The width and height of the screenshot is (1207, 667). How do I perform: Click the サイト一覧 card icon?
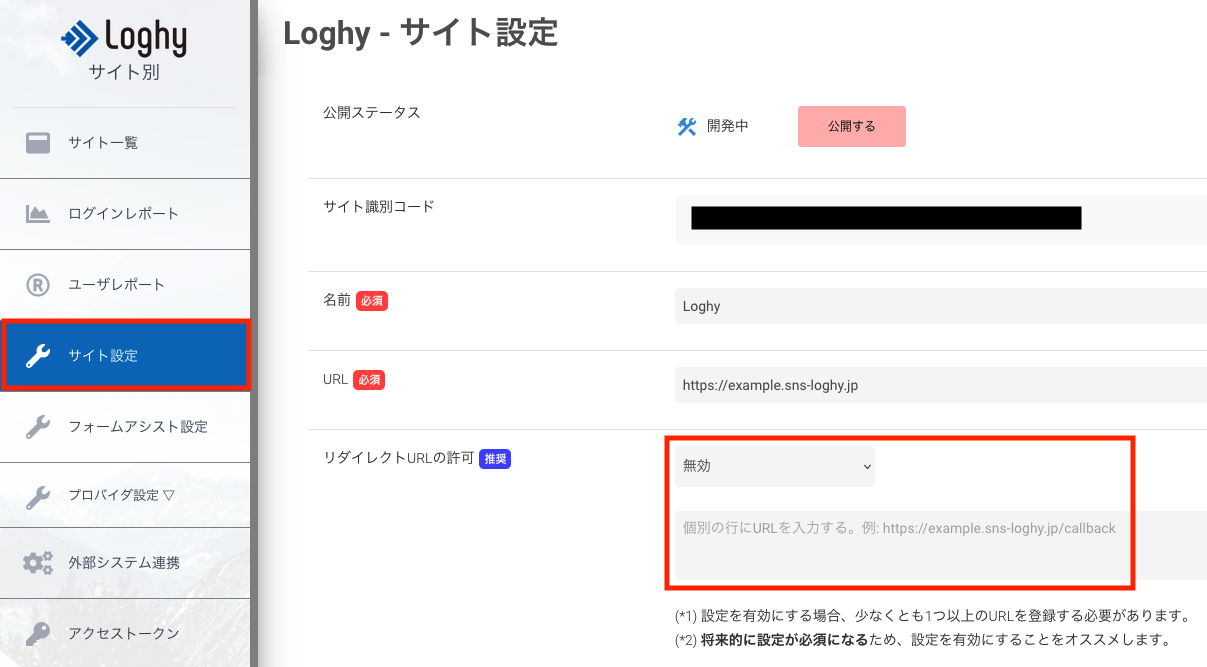click(38, 143)
